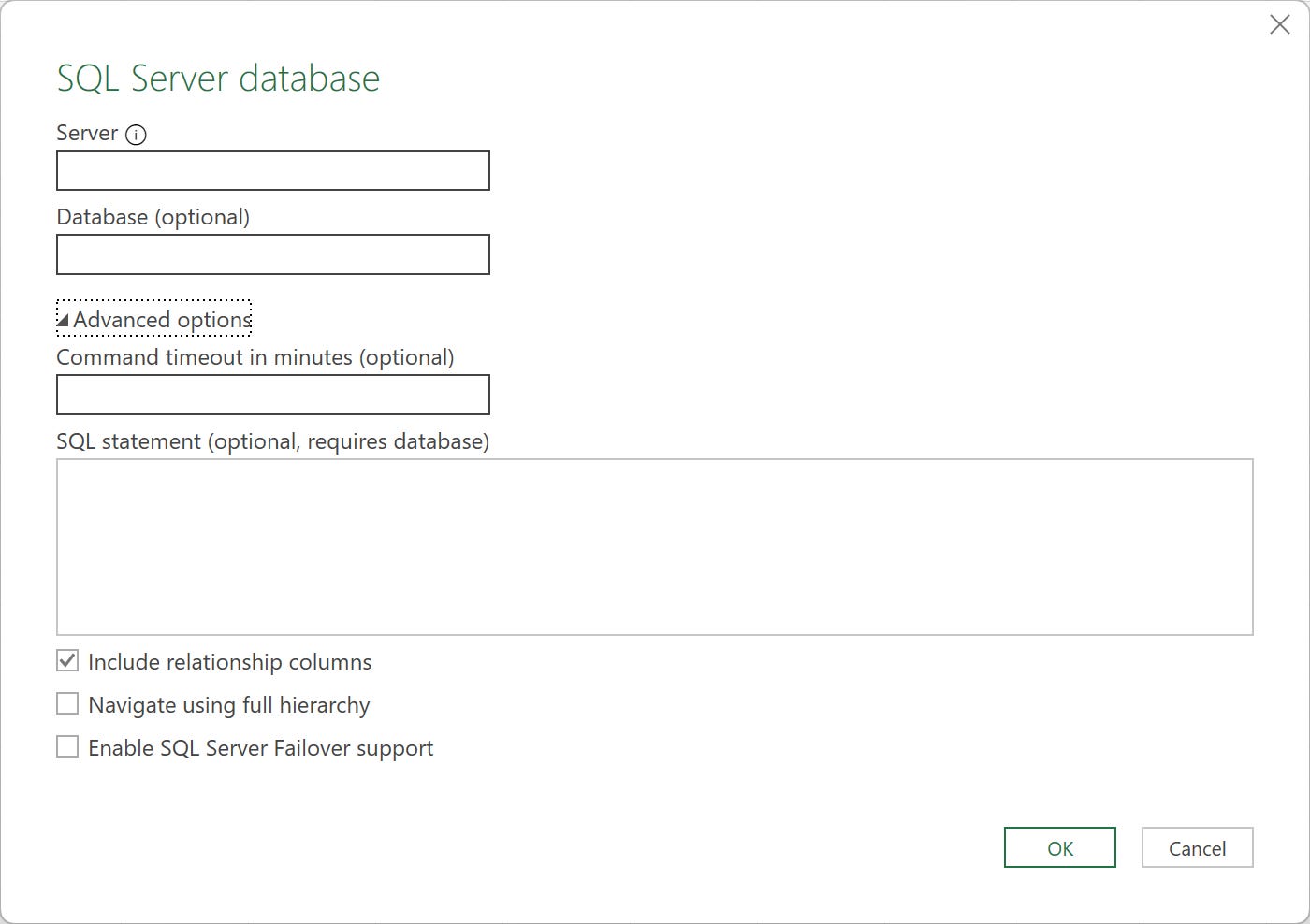1310x924 pixels.
Task: Click the 'Server' field label
Action: click(87, 133)
